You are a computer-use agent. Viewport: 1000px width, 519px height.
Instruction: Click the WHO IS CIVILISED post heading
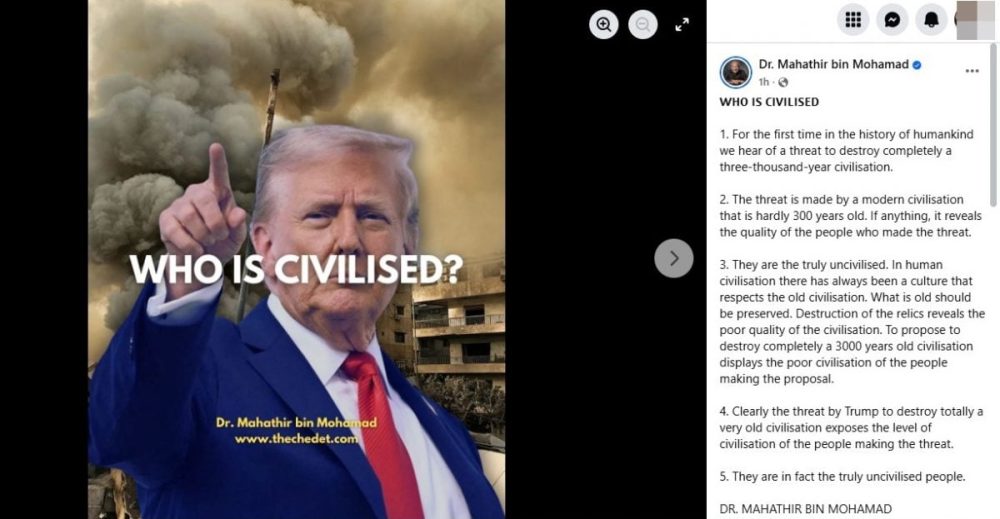[x=769, y=101]
